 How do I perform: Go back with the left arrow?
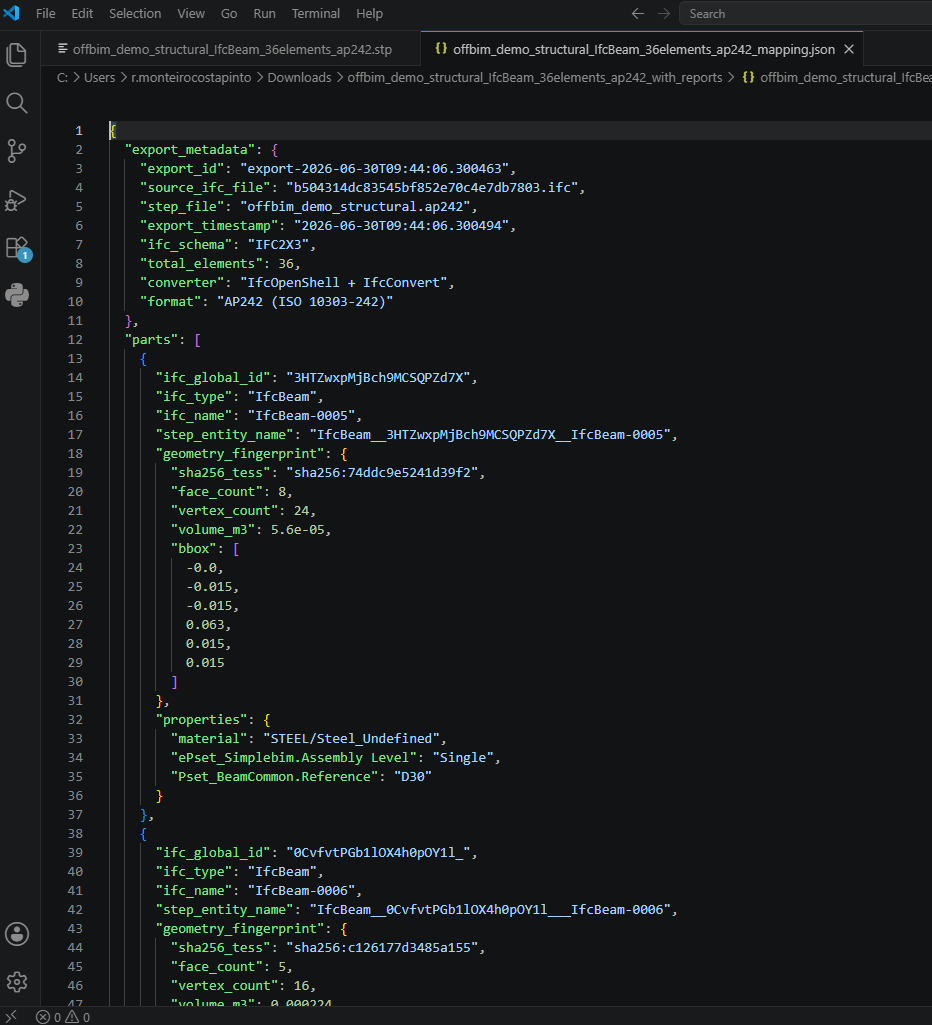pyautogui.click(x=638, y=14)
